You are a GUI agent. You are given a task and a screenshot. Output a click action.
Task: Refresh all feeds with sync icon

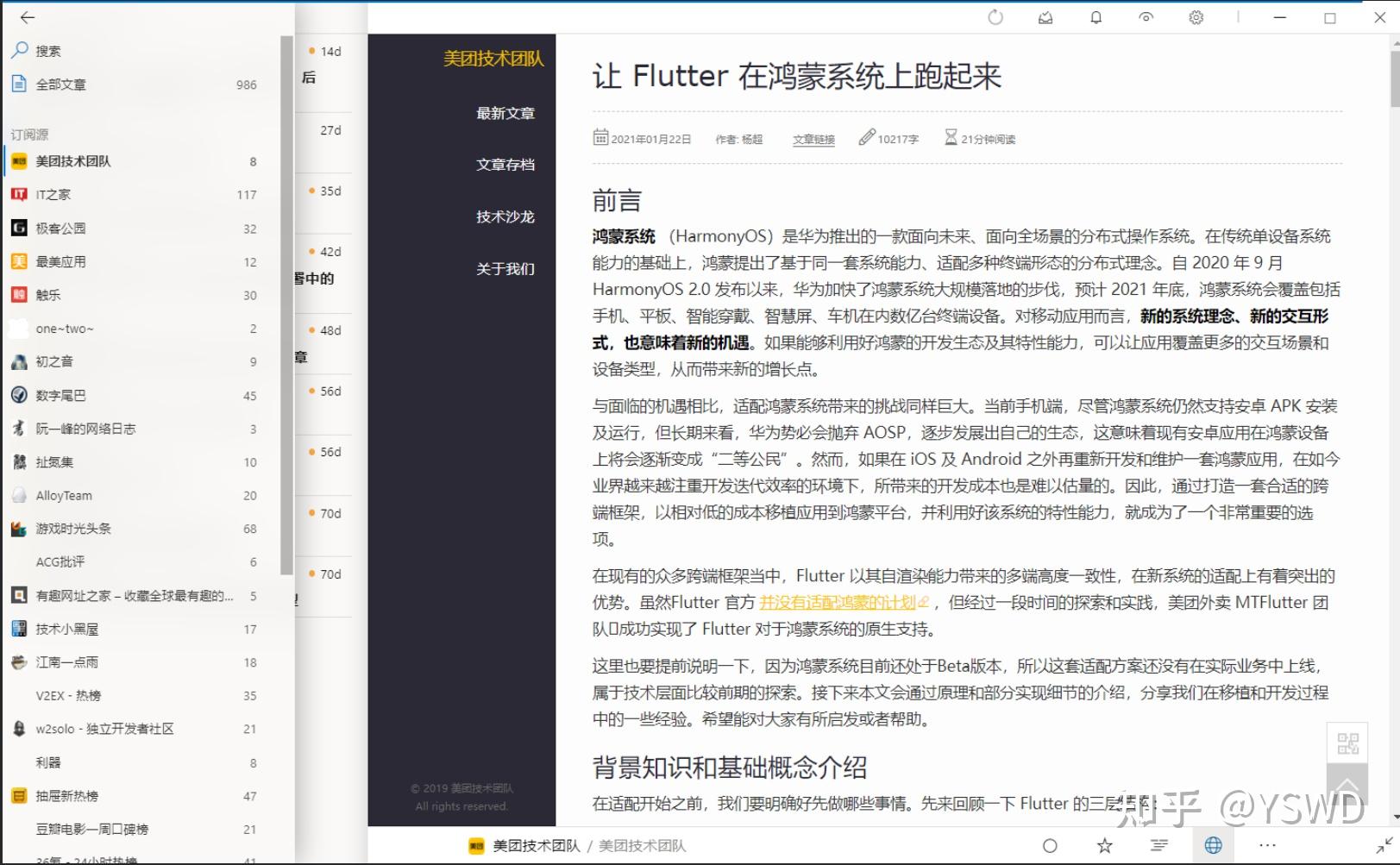point(995,16)
